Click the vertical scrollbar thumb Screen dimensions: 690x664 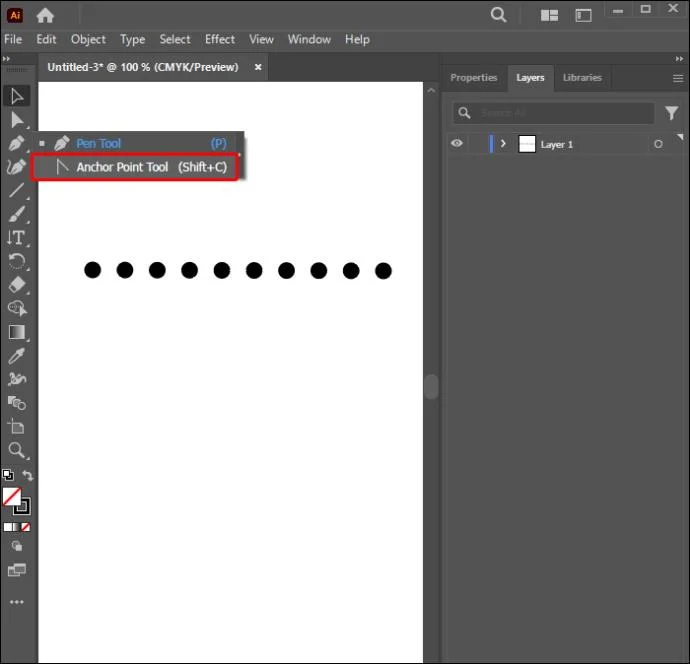[x=432, y=386]
